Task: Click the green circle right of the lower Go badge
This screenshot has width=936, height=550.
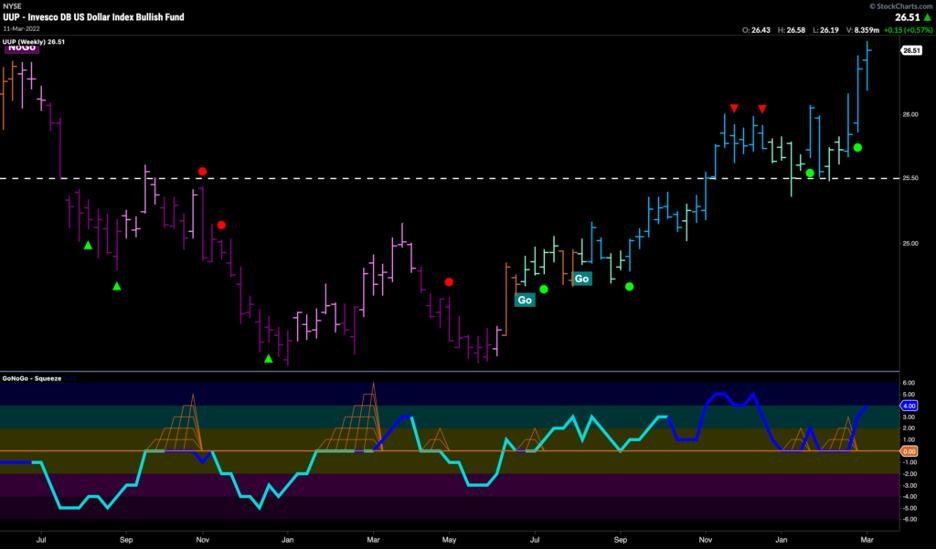Action: (544, 289)
